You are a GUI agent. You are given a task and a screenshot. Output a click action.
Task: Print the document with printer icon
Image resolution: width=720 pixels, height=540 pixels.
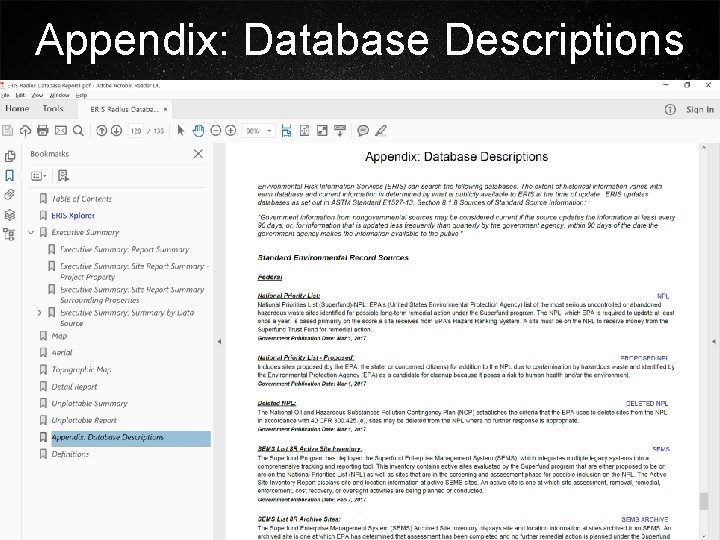tap(43, 131)
